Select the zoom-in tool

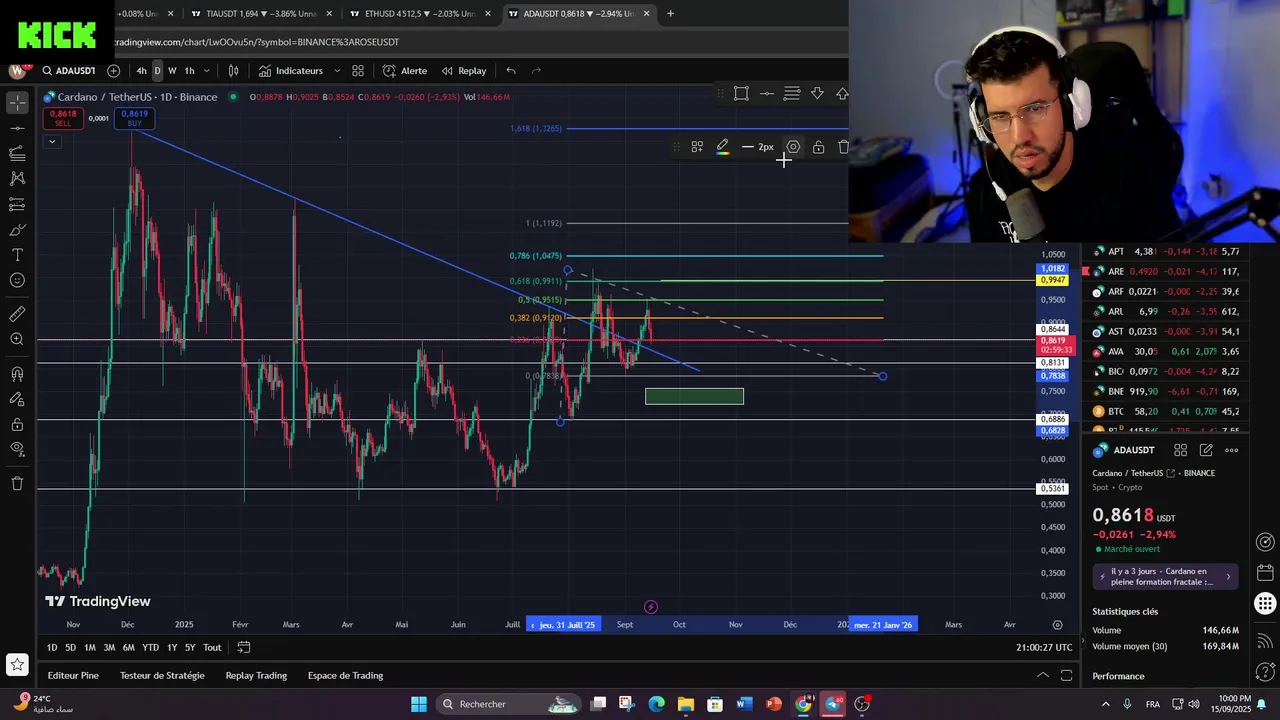click(17, 340)
